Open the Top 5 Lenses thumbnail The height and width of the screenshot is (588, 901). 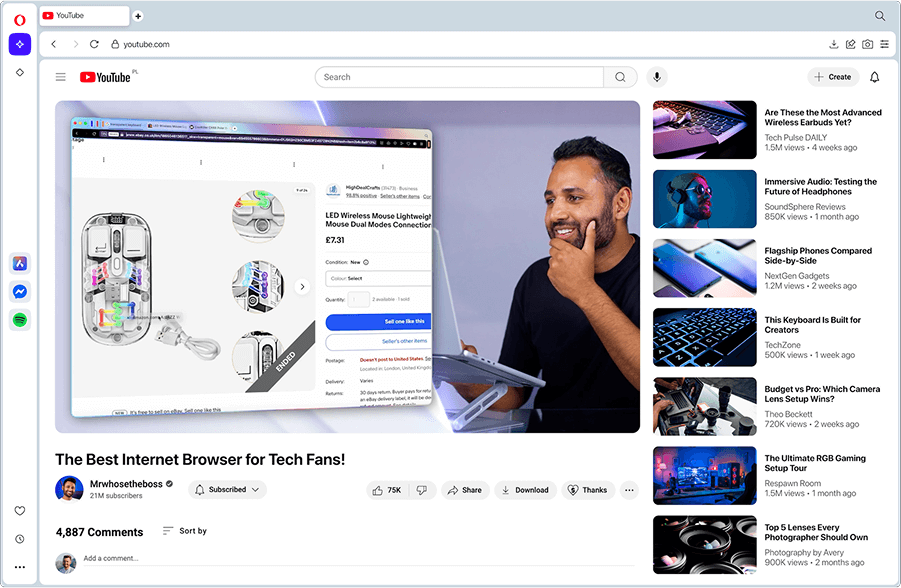(x=704, y=544)
